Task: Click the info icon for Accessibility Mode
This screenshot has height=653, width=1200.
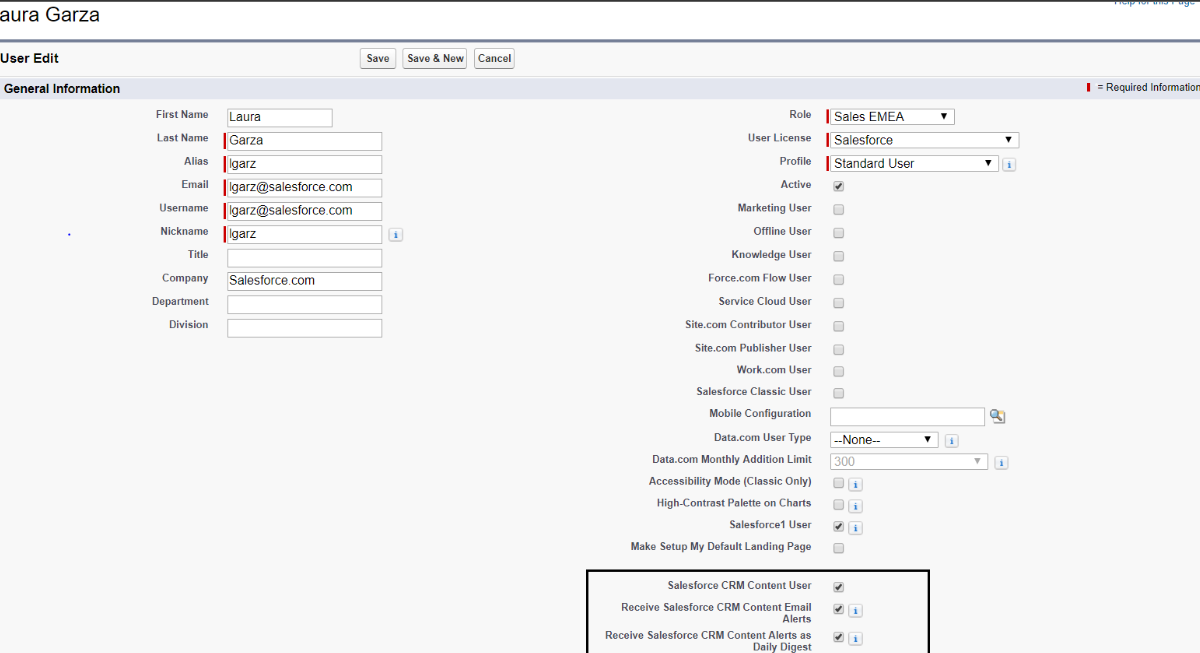Action: 855,483
